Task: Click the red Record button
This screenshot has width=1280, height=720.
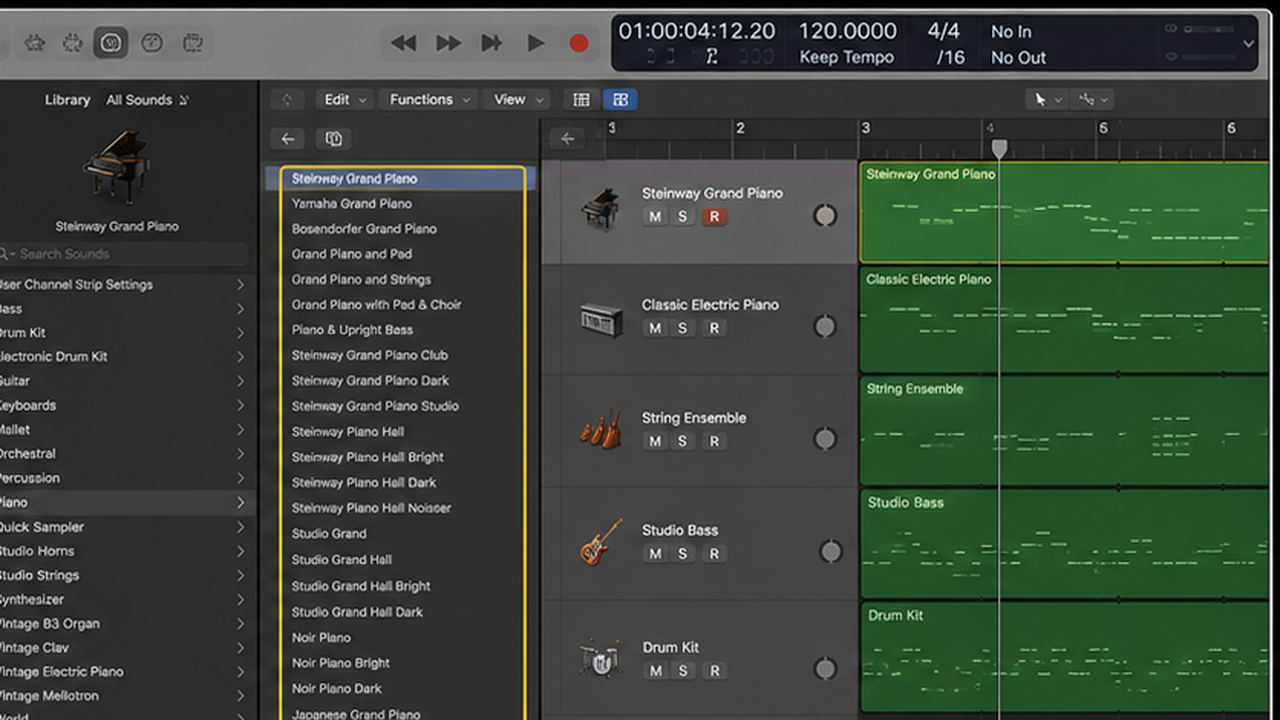Action: (x=578, y=43)
